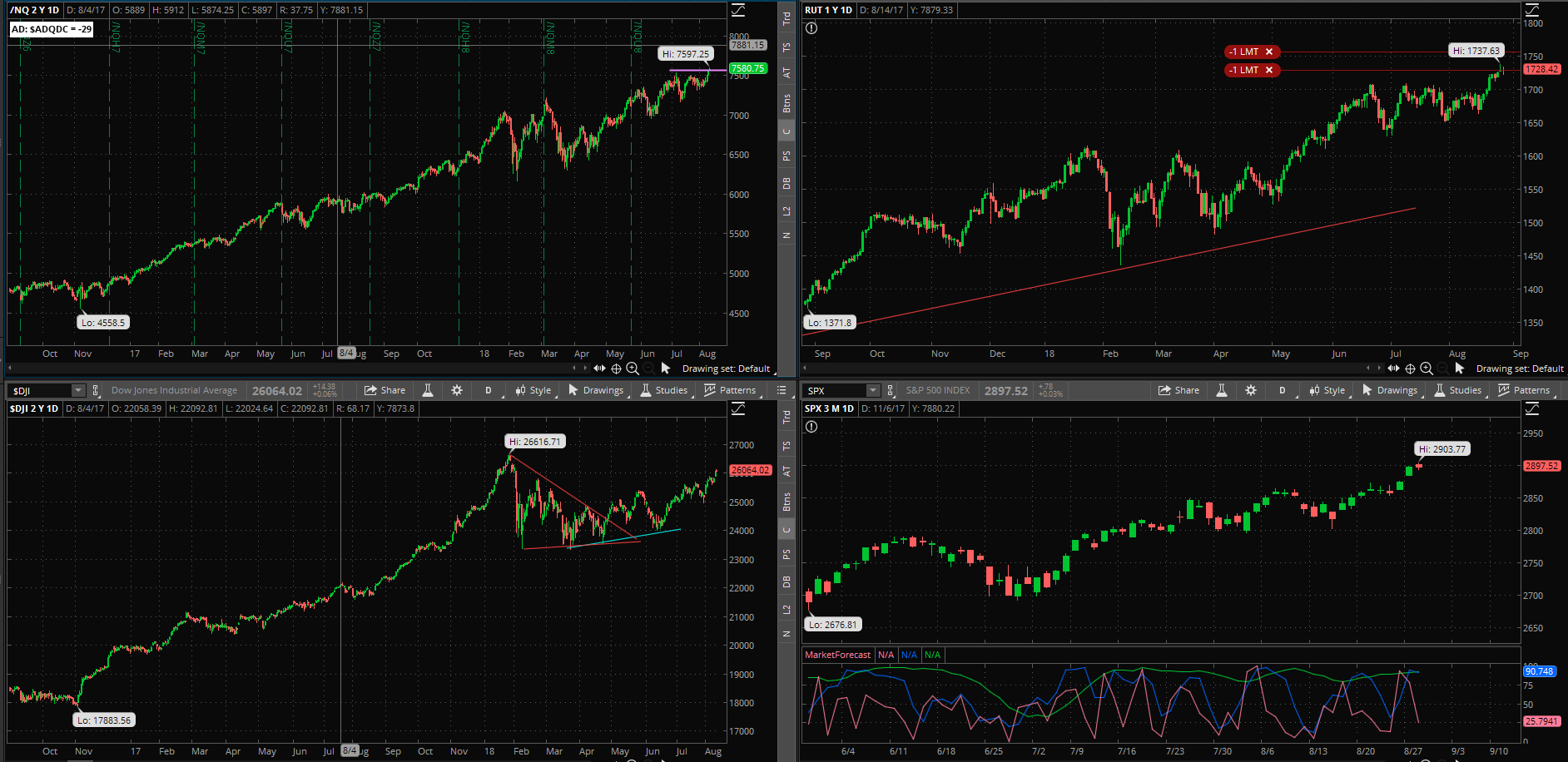Open Drawings menu in SPX toolbar
The height and width of the screenshot is (762, 1568).
point(1390,390)
